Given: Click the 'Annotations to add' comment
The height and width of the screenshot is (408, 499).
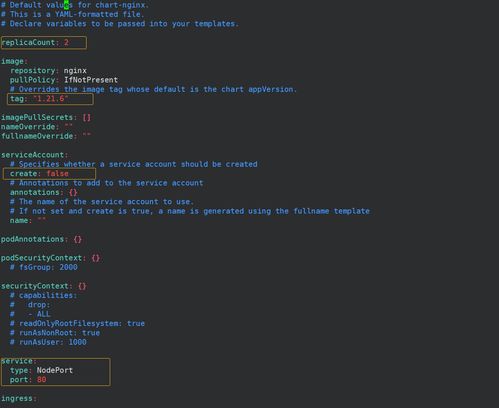Looking at the screenshot, I should tap(106, 183).
